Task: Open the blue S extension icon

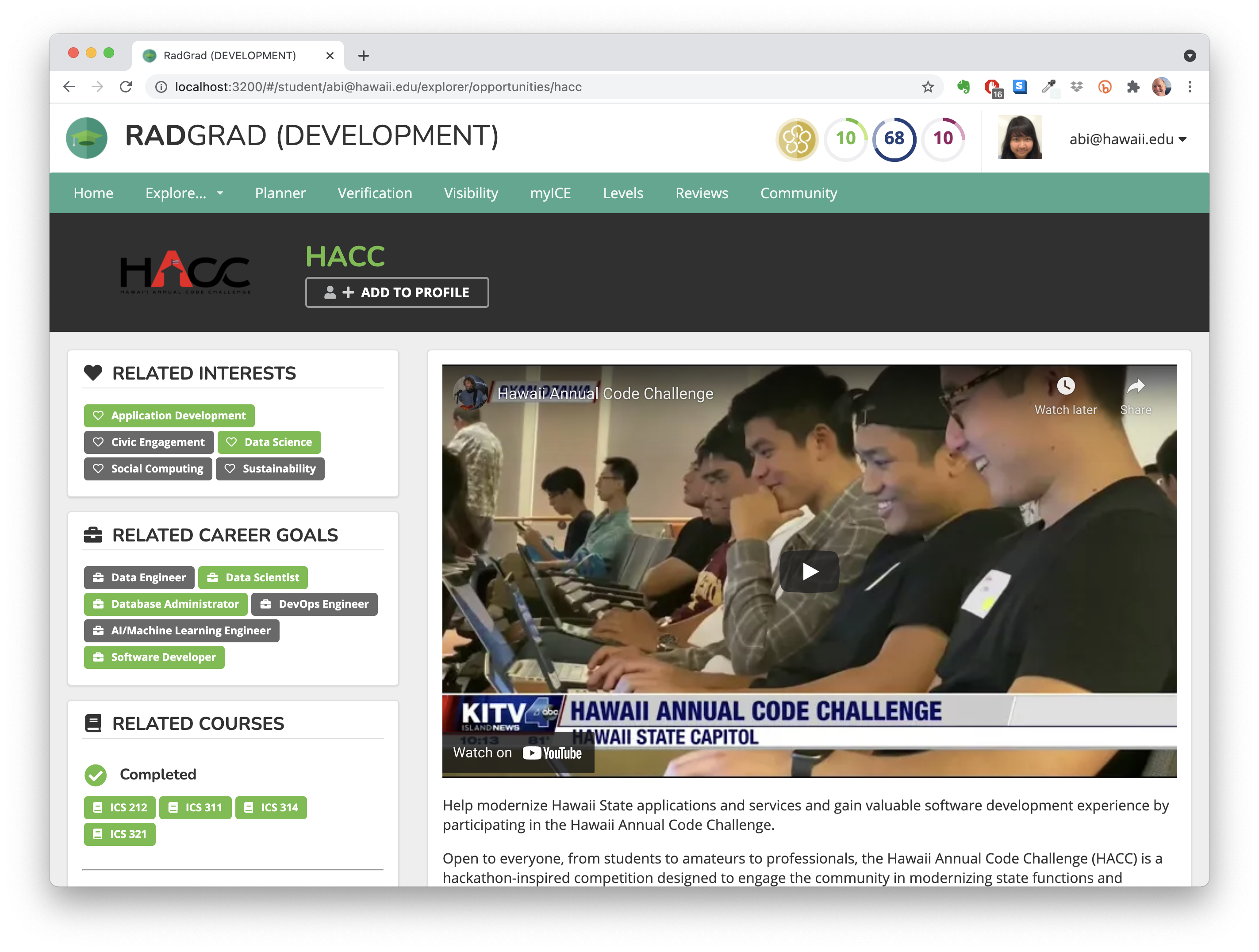Action: 1020,87
